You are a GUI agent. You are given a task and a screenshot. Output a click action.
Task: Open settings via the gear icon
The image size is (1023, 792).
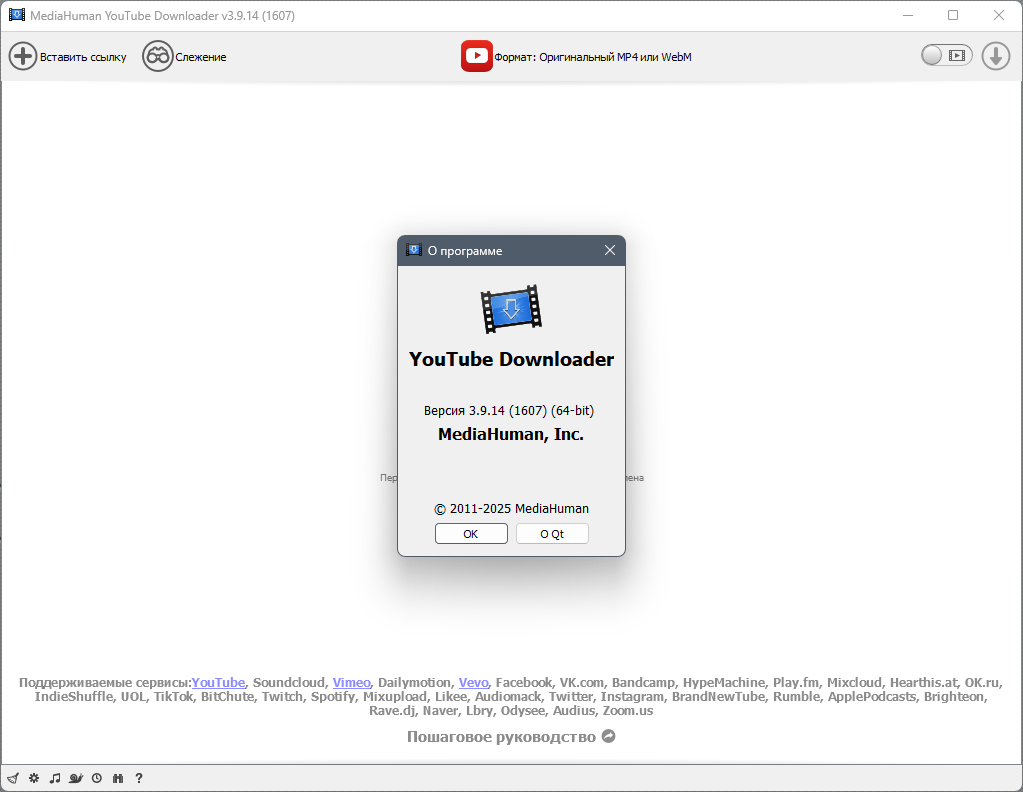[34, 778]
